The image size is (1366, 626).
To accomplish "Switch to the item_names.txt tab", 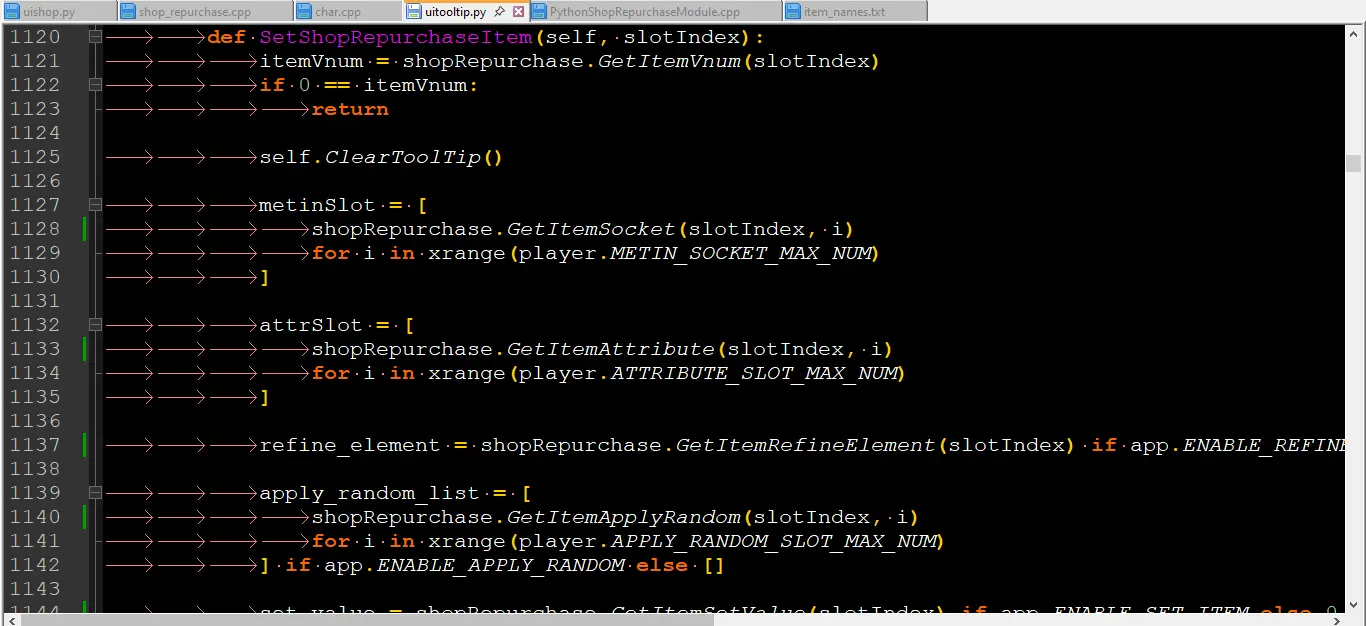I will pos(855,12).
